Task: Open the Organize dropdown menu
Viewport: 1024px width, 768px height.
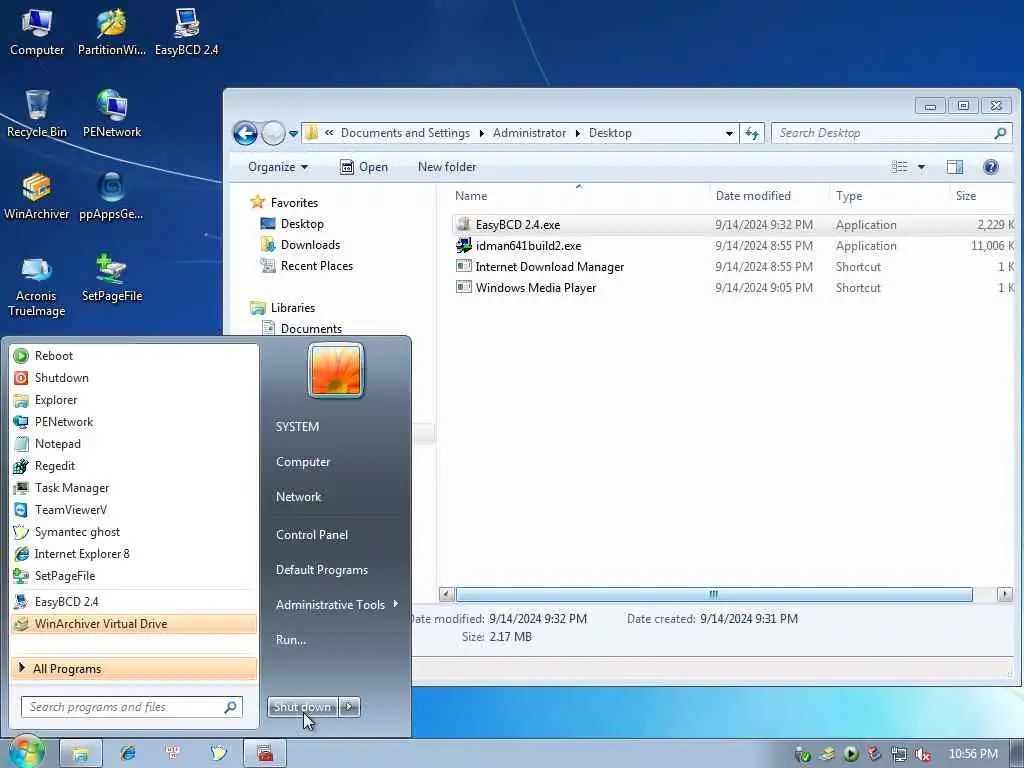Action: click(x=278, y=167)
